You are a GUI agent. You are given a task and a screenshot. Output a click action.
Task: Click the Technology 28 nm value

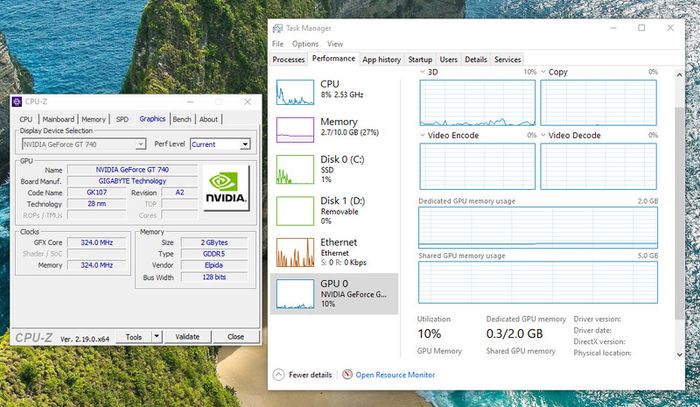[x=96, y=204]
